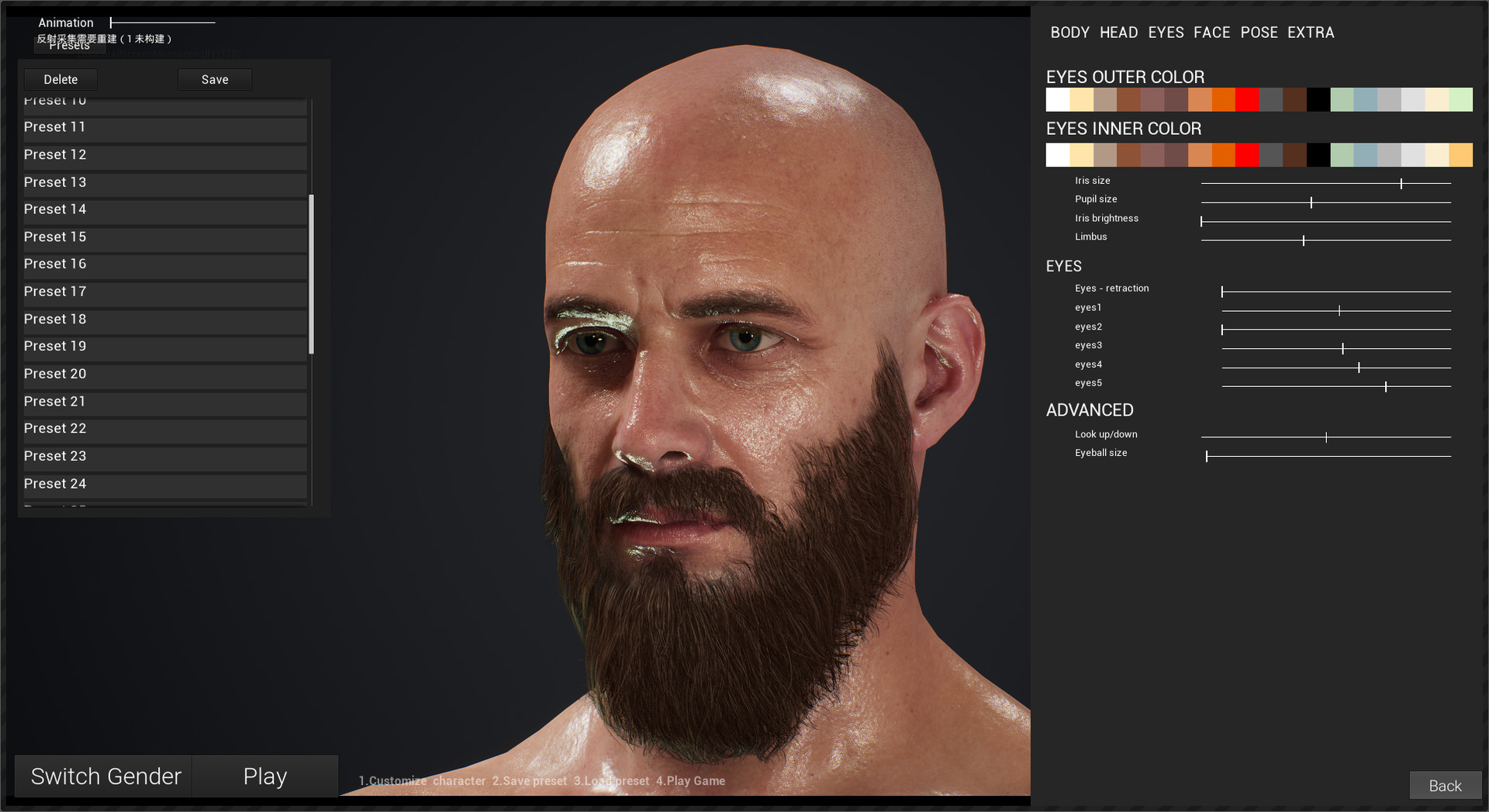The image size is (1489, 812).
Task: Select orange swatch in Eyes Inner Color
Action: 1223,155
